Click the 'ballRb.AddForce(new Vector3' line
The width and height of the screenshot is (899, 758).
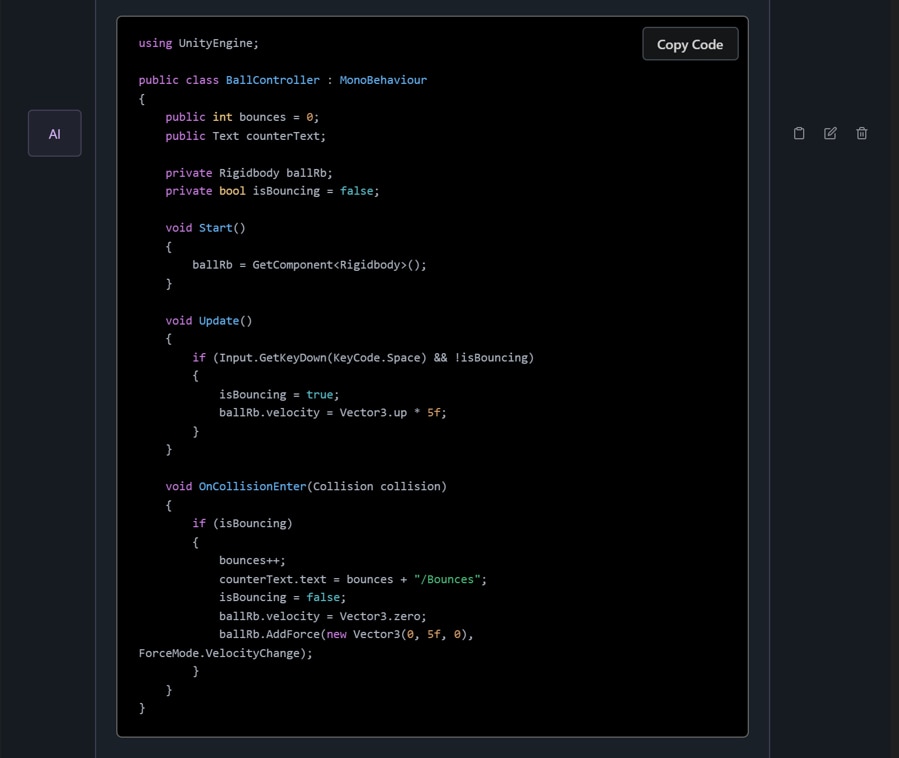[x=346, y=634]
